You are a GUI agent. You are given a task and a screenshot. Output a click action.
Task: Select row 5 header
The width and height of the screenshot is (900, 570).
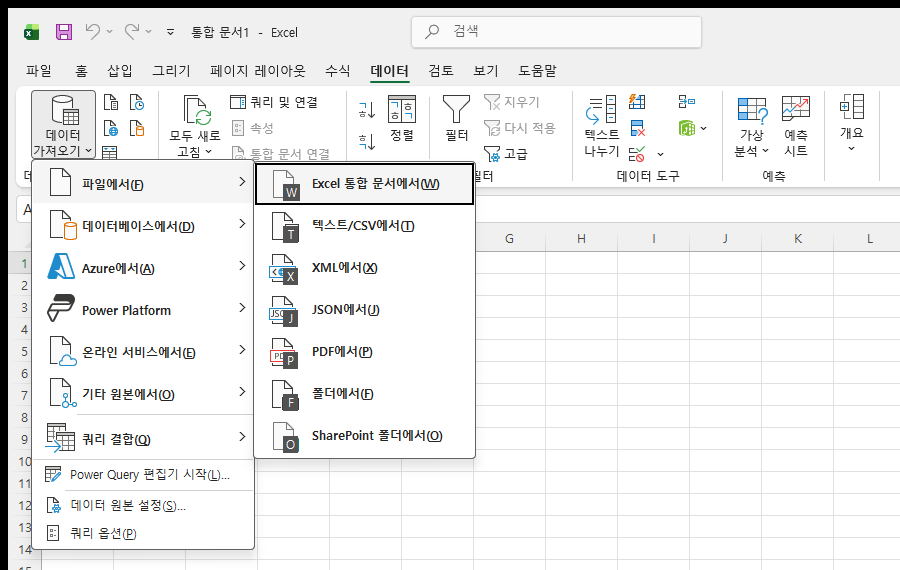click(x=21, y=351)
